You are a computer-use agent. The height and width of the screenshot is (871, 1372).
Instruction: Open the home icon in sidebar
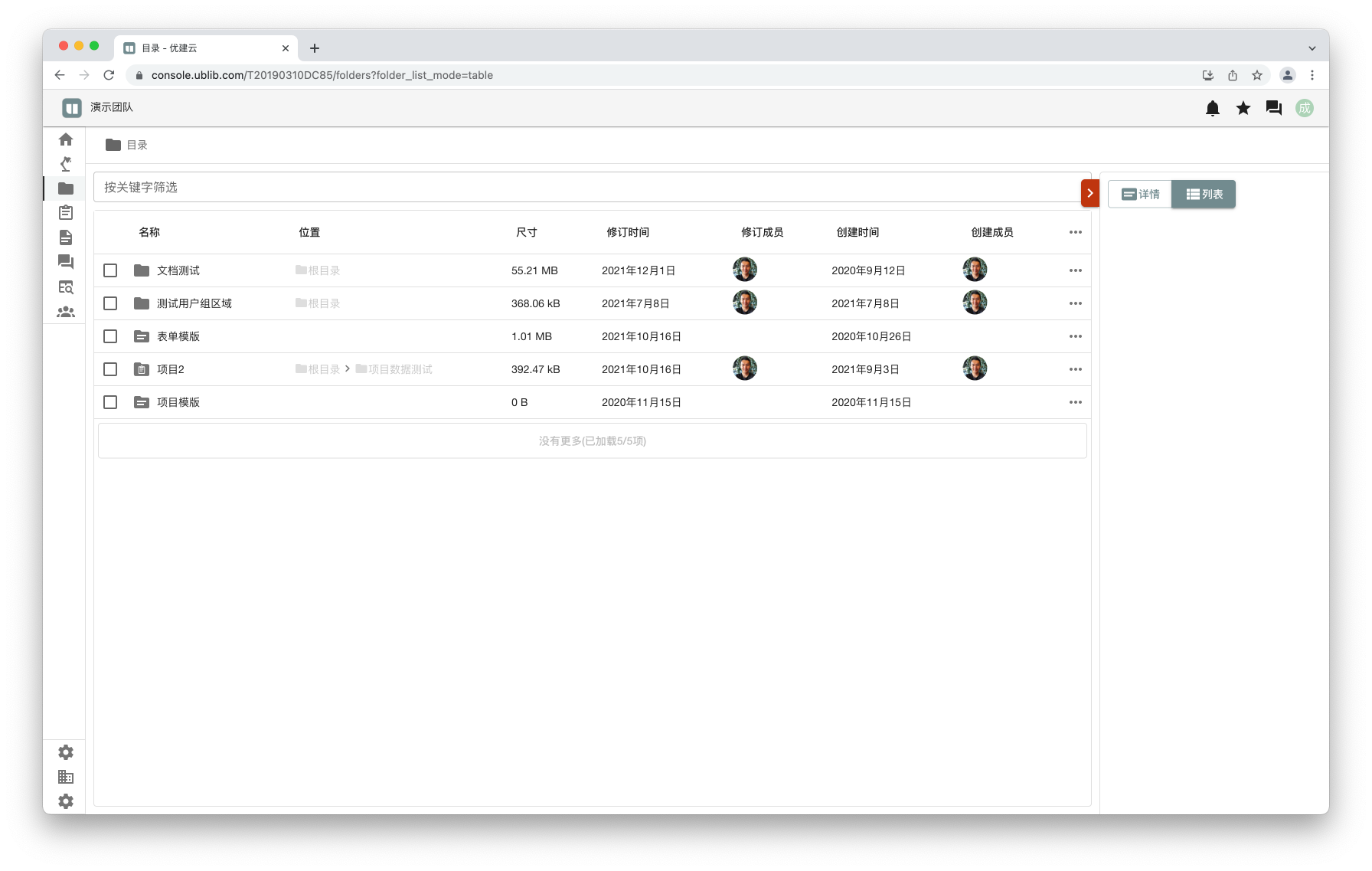pyautogui.click(x=66, y=139)
